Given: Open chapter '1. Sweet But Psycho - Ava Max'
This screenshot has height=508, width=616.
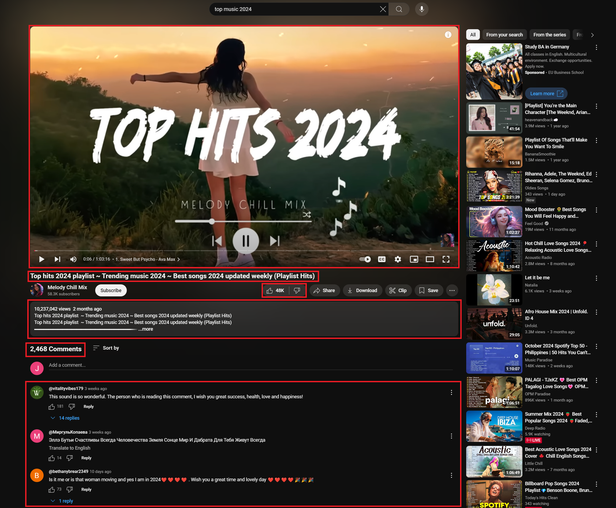Looking at the screenshot, I should [x=147, y=259].
